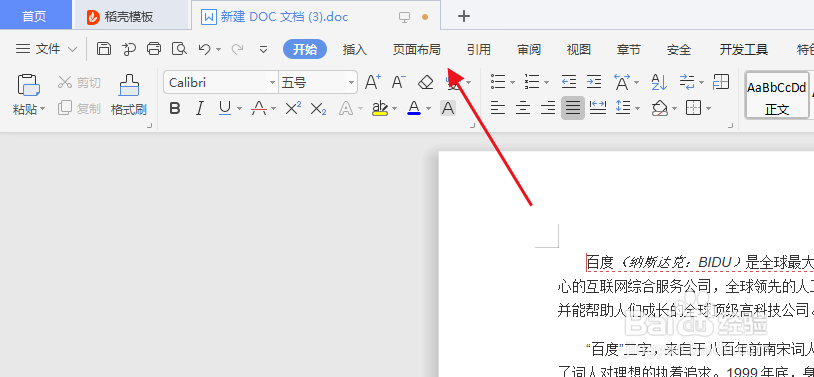
Task: Toggle subscript X₂ formatting
Action: click(x=318, y=109)
